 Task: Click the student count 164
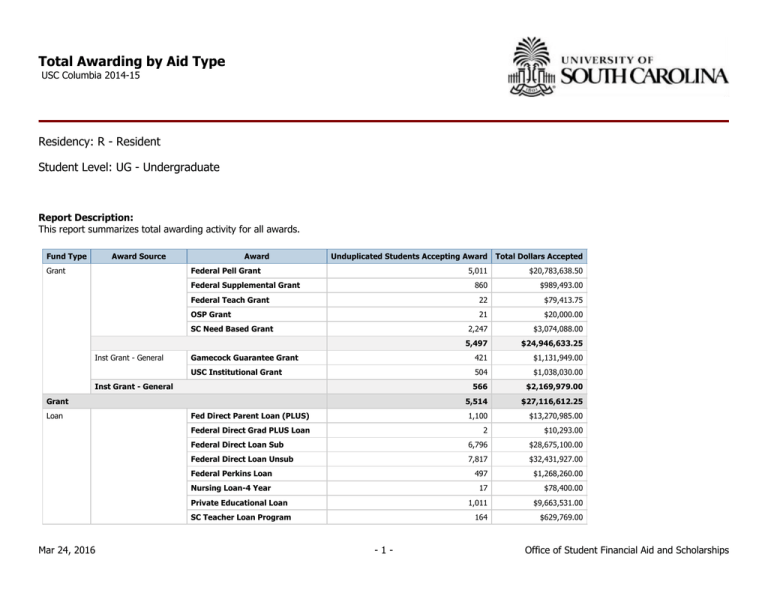coord(481,517)
